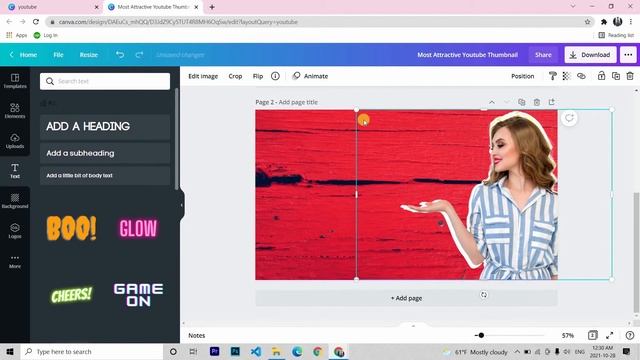Insert Add a subheading text
This screenshot has width=640, height=360.
click(x=105, y=153)
